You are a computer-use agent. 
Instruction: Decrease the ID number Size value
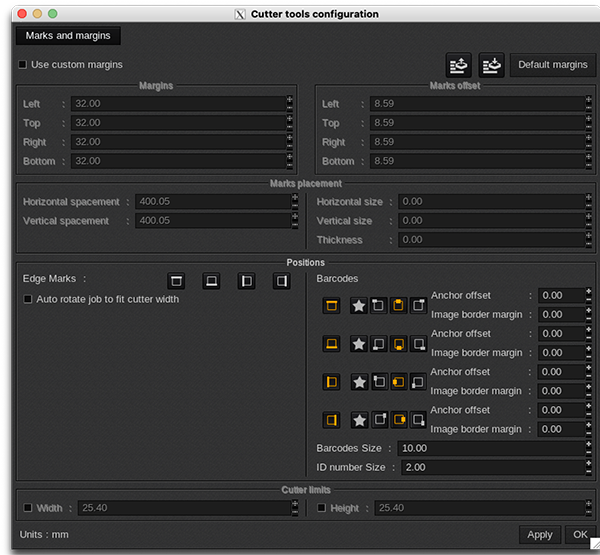(x=589, y=471)
